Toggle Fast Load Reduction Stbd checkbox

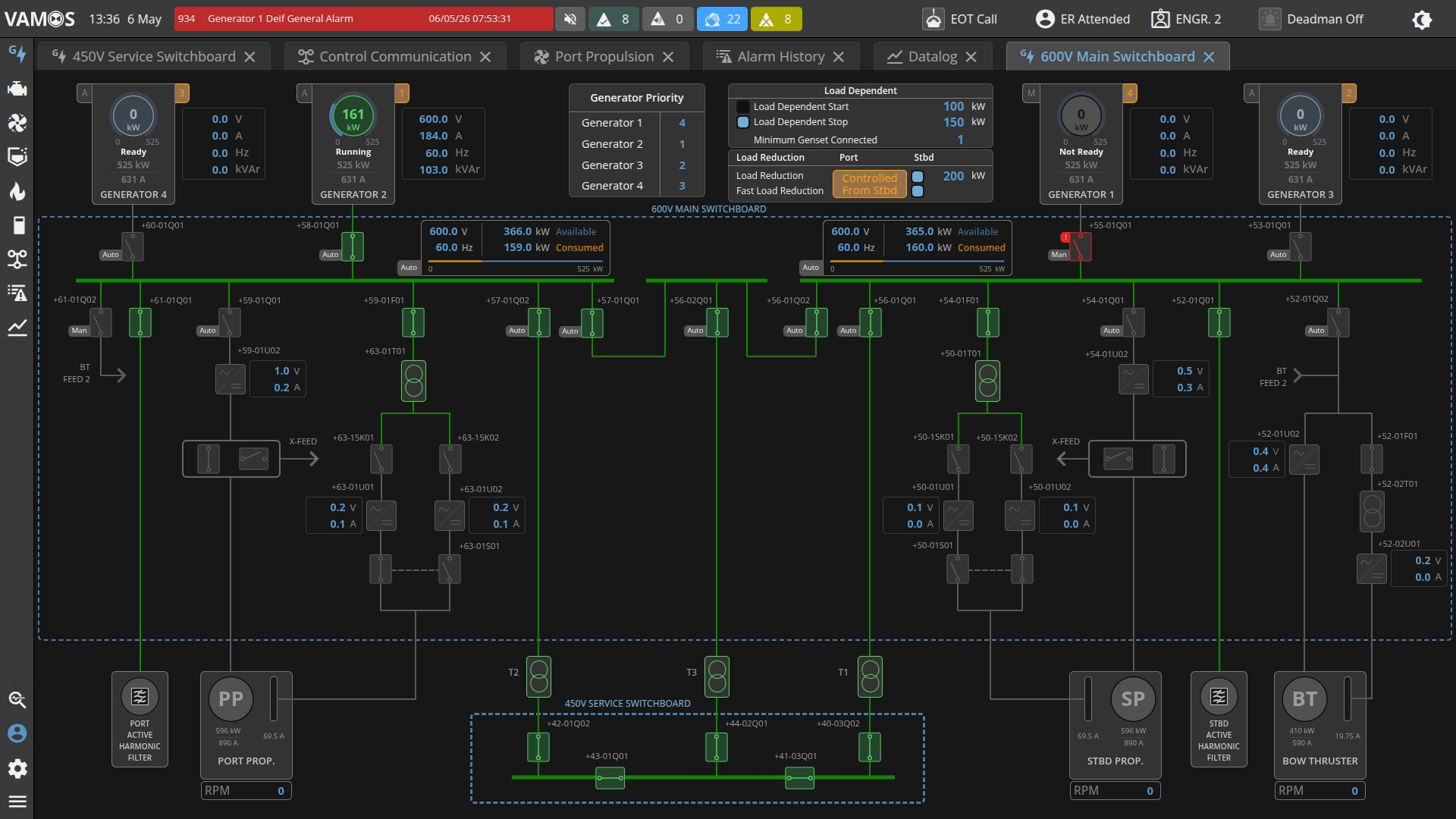918,191
